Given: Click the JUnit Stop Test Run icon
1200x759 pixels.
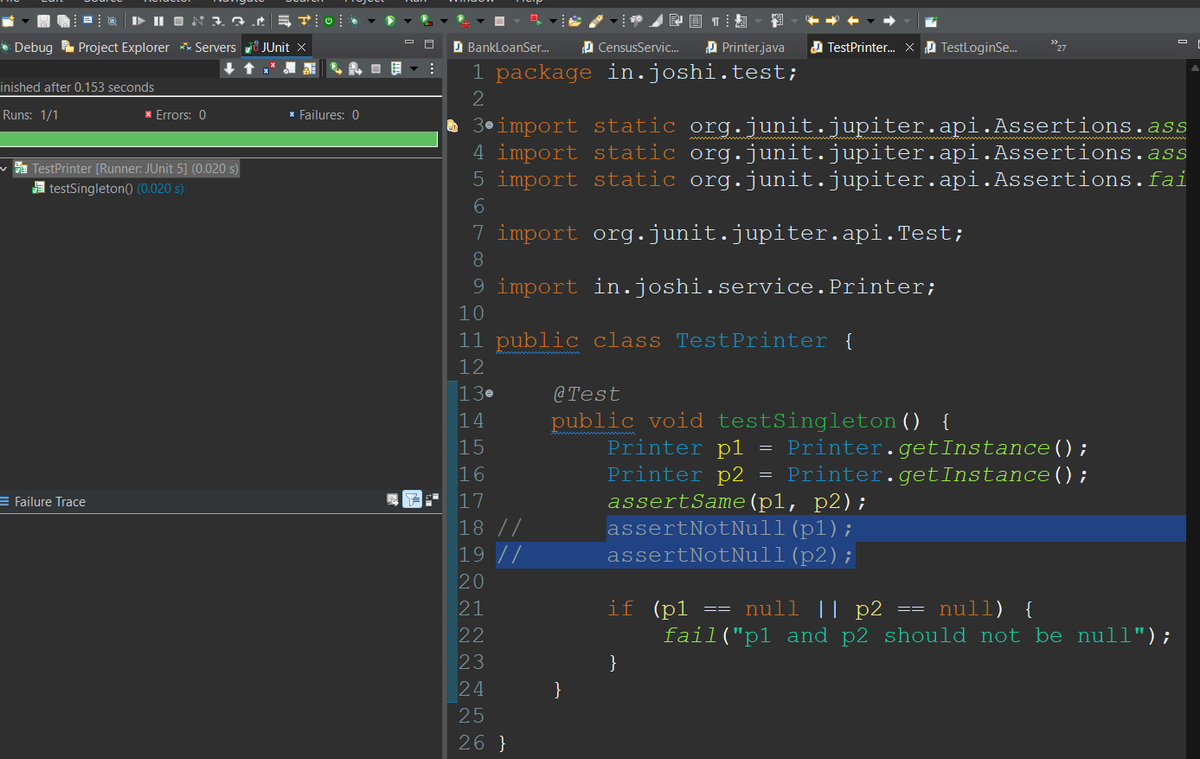Looking at the screenshot, I should coord(376,69).
